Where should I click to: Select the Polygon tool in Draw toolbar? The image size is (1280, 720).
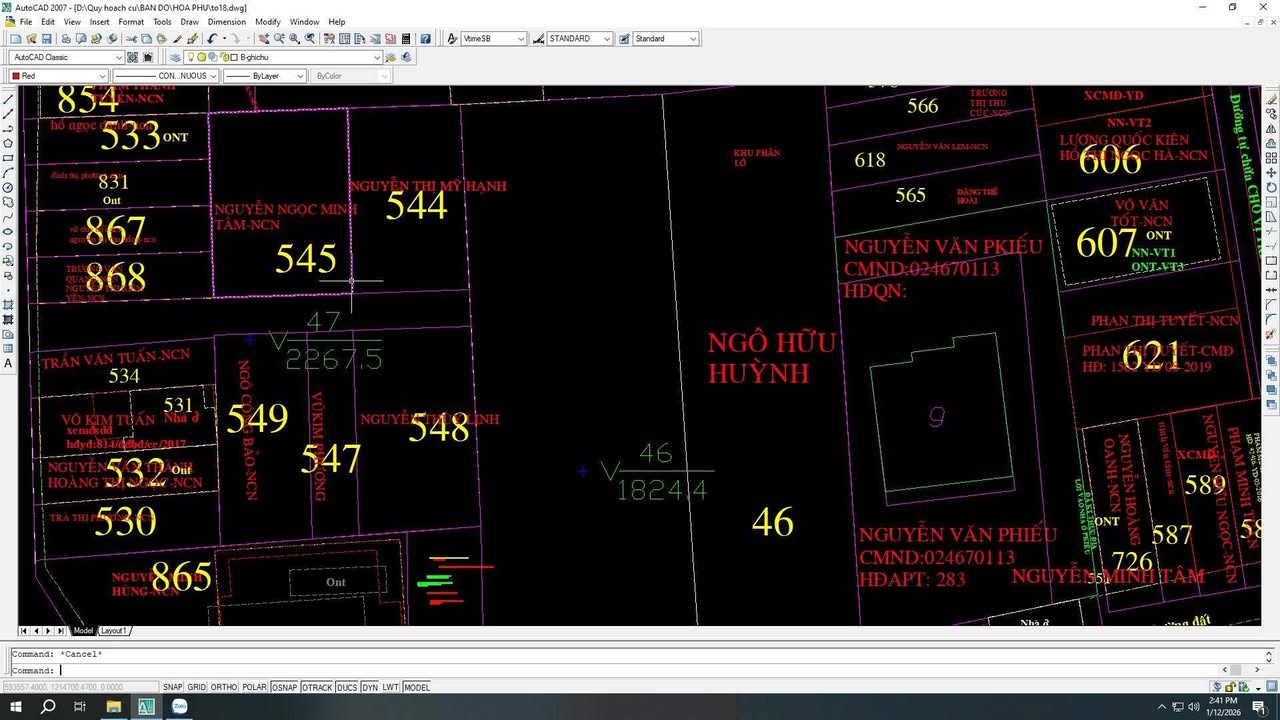click(9, 143)
